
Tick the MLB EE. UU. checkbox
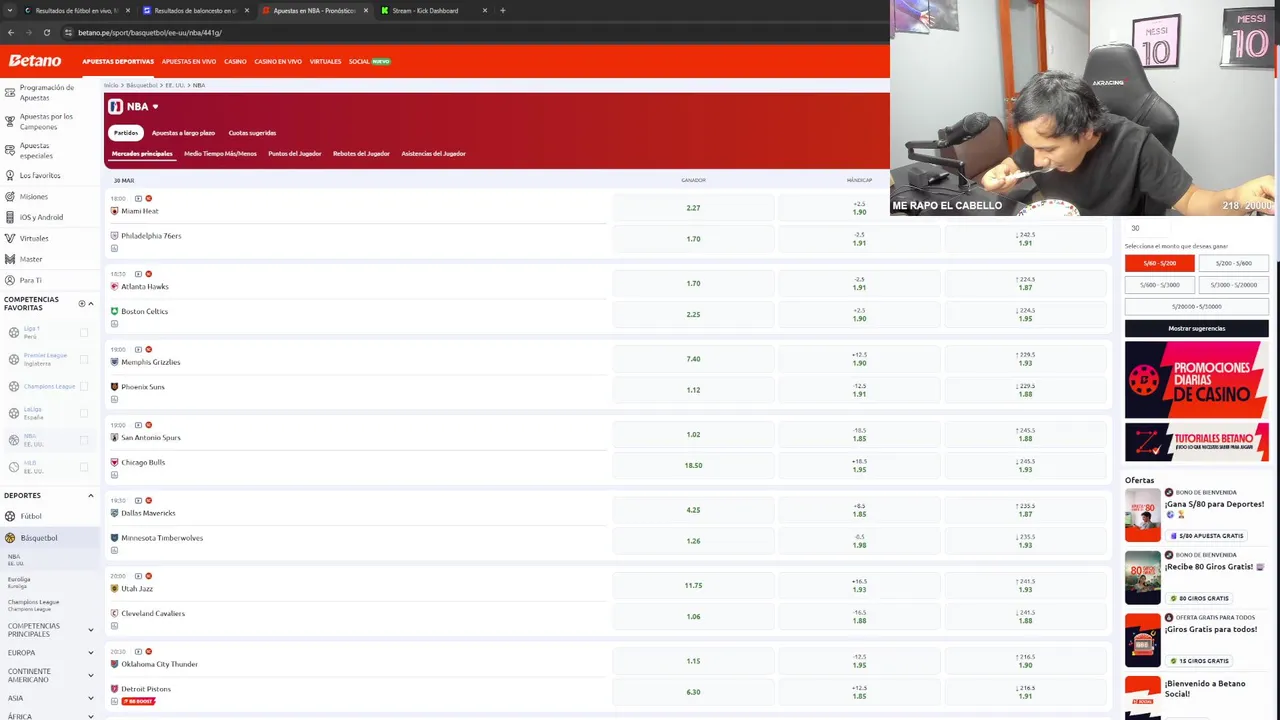pyautogui.click(x=84, y=467)
